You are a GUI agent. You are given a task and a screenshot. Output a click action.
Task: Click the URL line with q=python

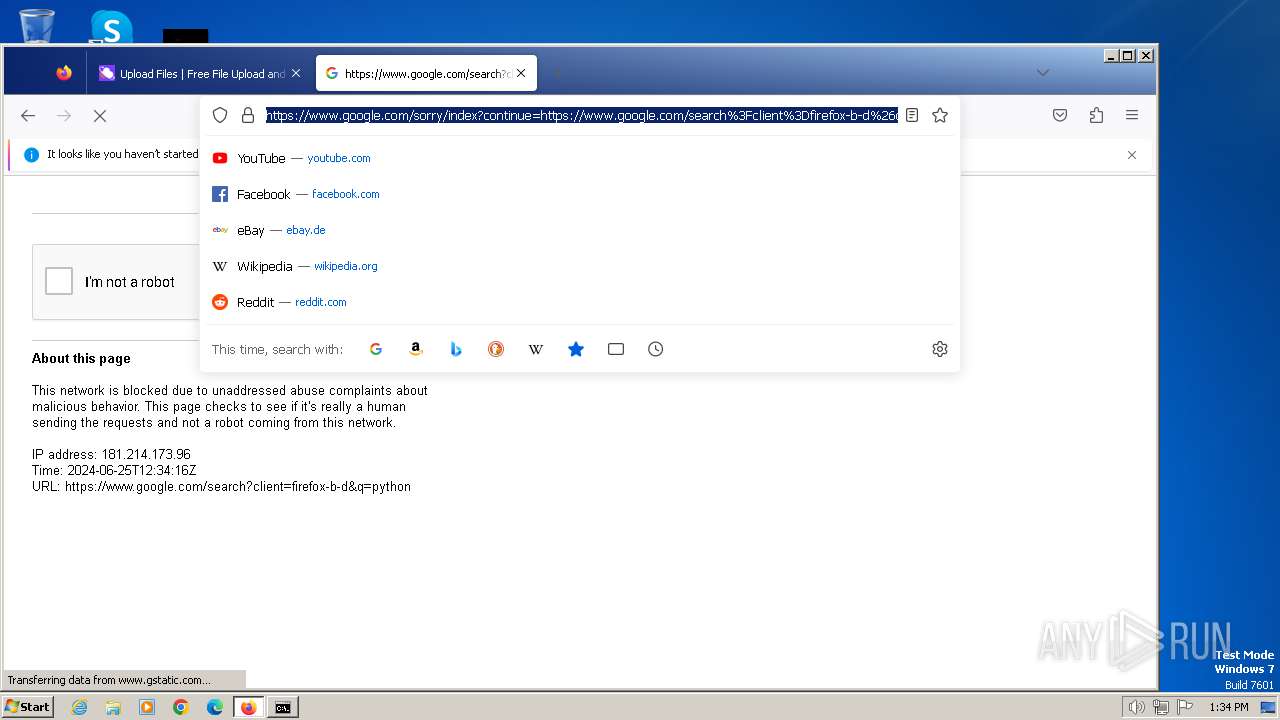click(221, 486)
